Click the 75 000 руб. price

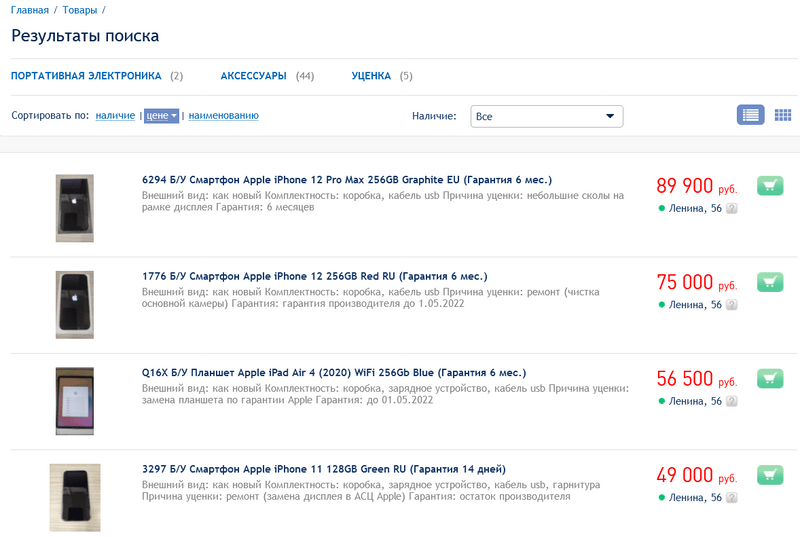coord(696,283)
